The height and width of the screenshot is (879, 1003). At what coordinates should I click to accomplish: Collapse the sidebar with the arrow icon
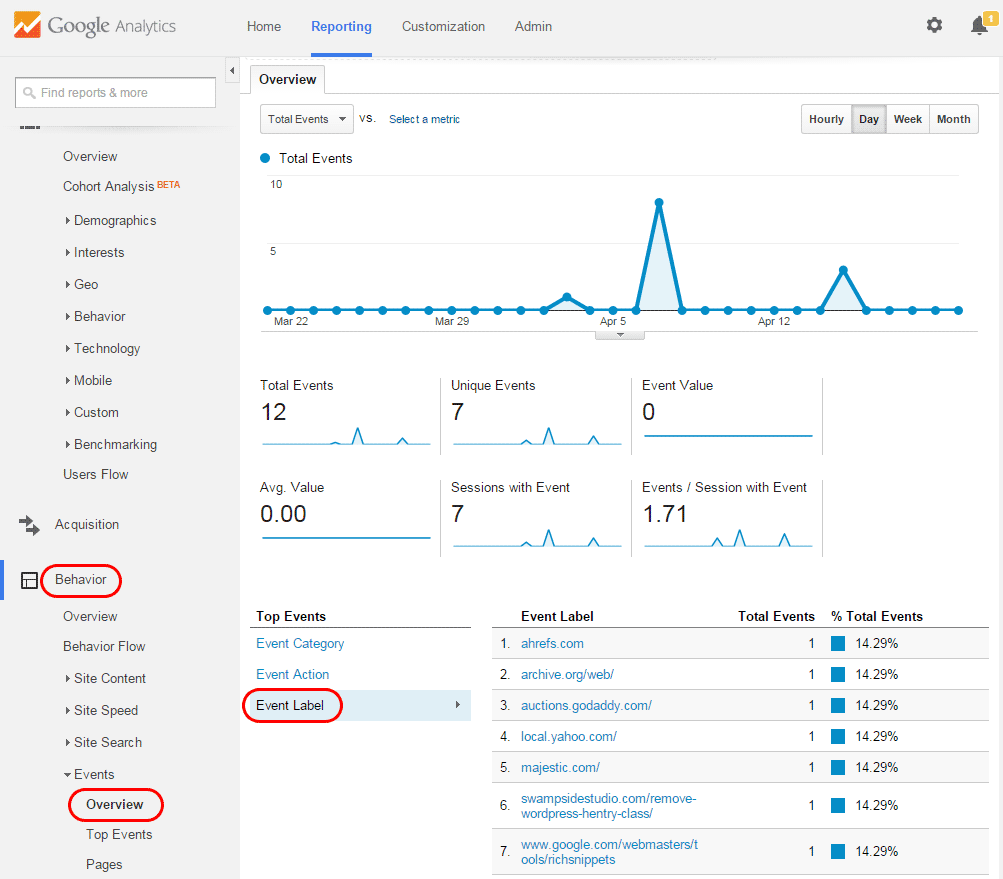click(x=232, y=70)
